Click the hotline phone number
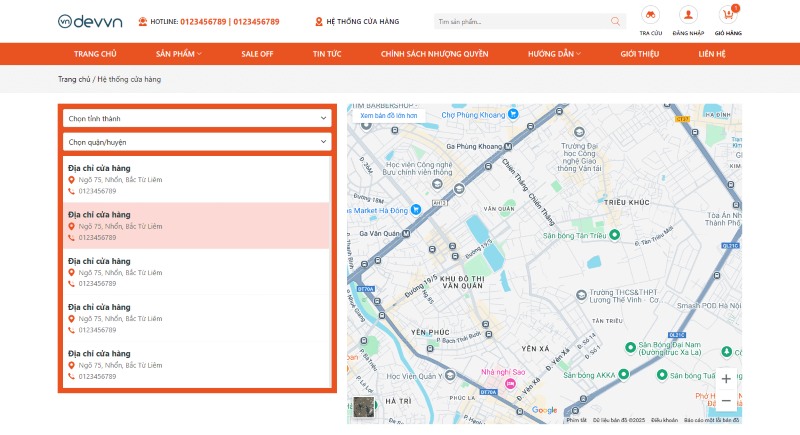 230,21
